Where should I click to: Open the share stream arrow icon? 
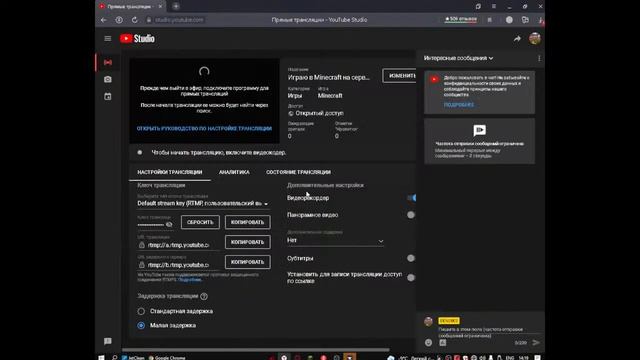click(x=517, y=38)
